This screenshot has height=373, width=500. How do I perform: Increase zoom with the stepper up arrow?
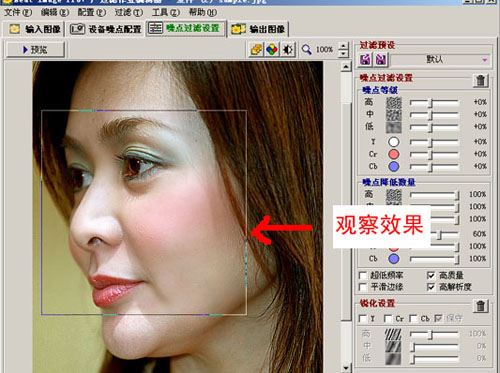pos(343,46)
